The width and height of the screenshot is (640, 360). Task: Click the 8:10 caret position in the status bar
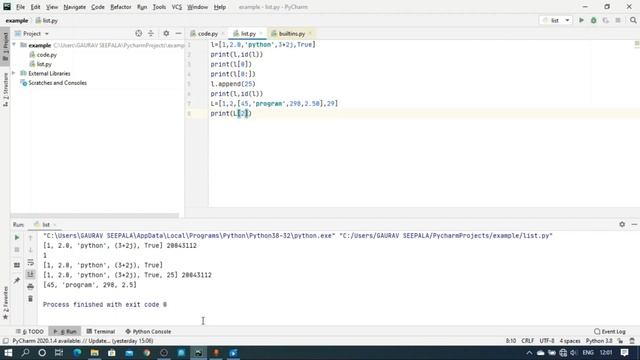coord(511,341)
